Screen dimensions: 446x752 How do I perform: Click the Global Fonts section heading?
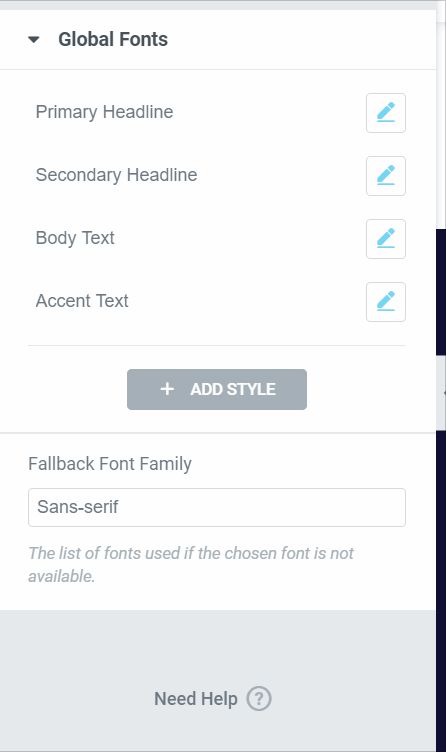(x=113, y=39)
